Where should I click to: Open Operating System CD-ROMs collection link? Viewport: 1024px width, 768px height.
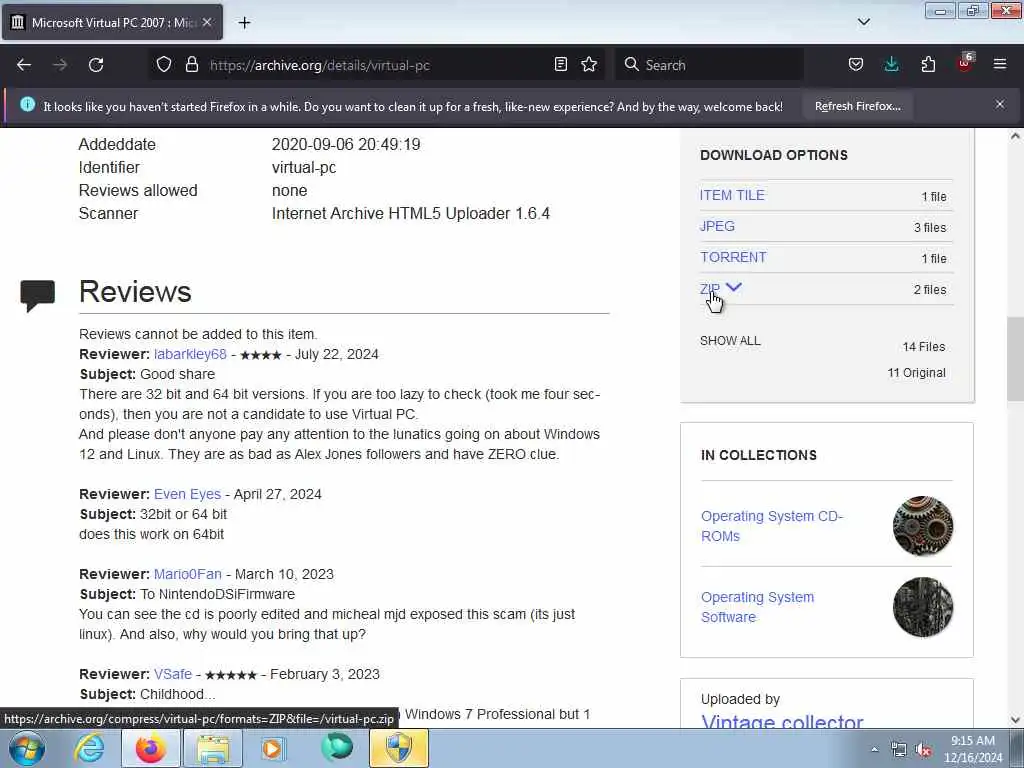772,526
